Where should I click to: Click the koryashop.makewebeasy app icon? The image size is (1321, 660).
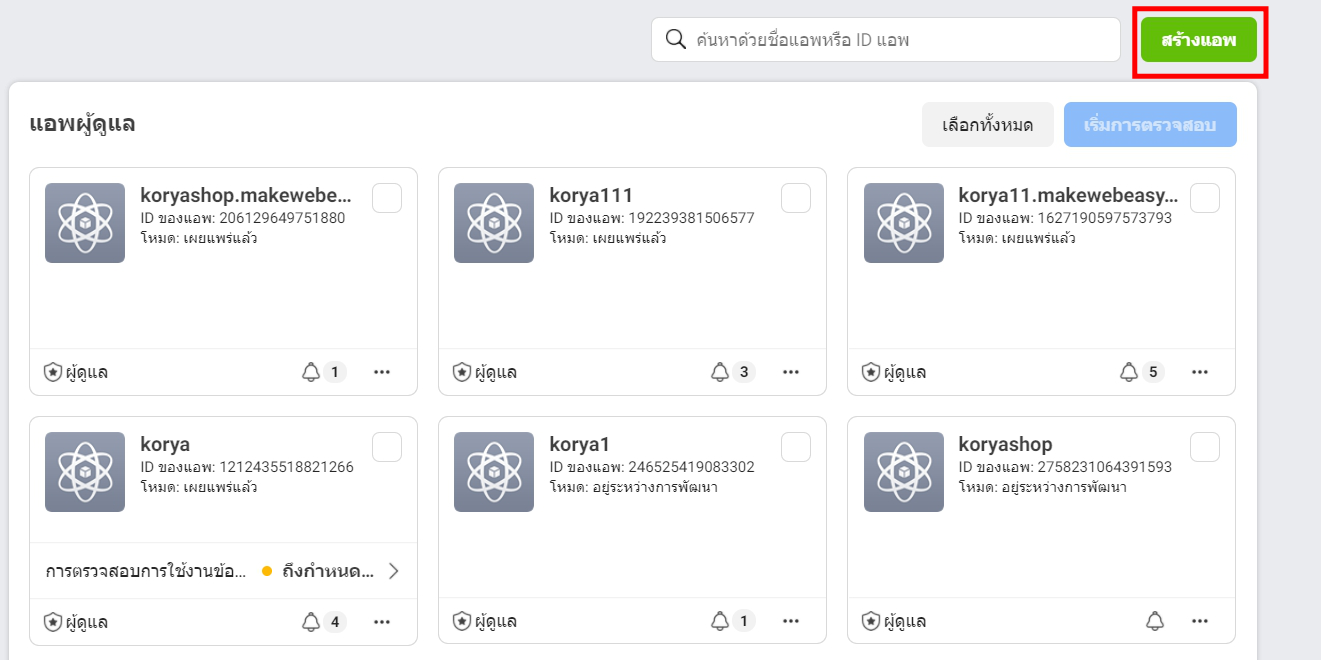84,222
